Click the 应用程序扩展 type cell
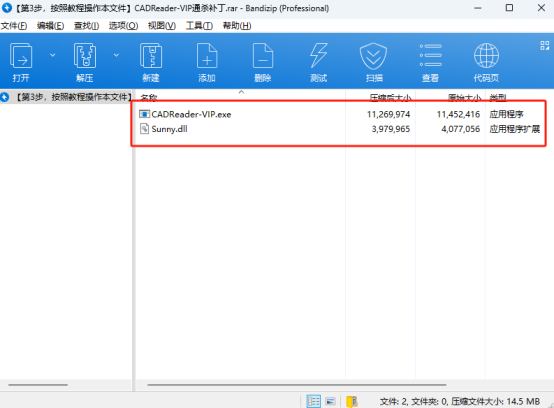This screenshot has height=408, width=554. (515, 129)
